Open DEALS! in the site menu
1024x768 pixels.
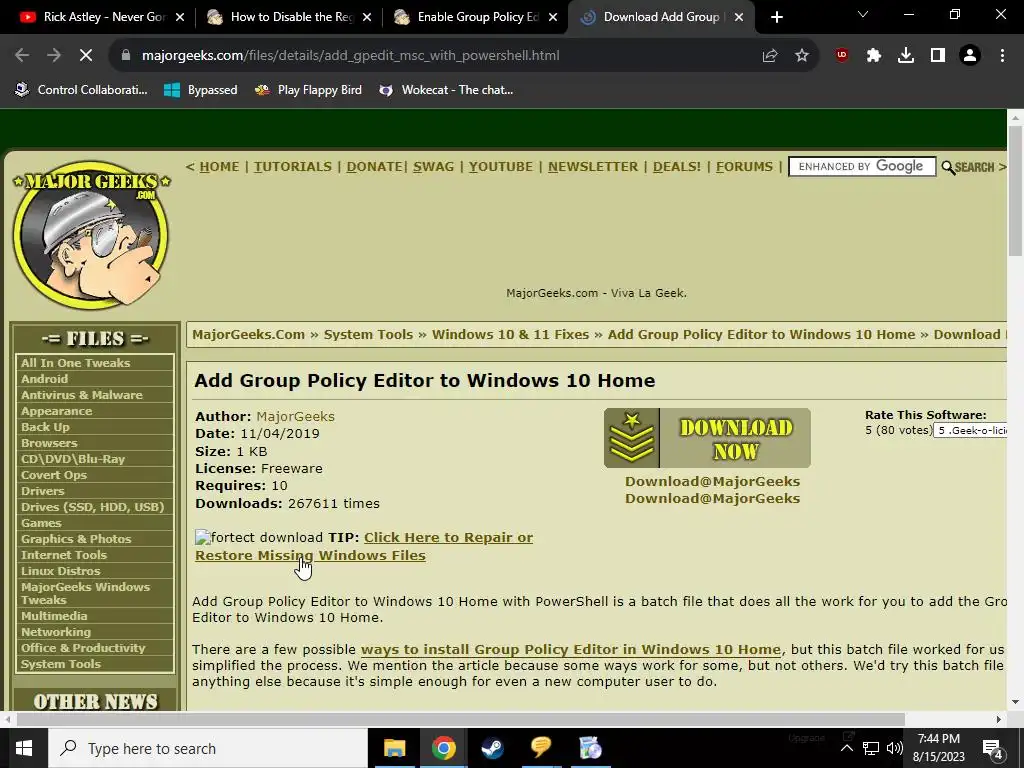pos(677,167)
